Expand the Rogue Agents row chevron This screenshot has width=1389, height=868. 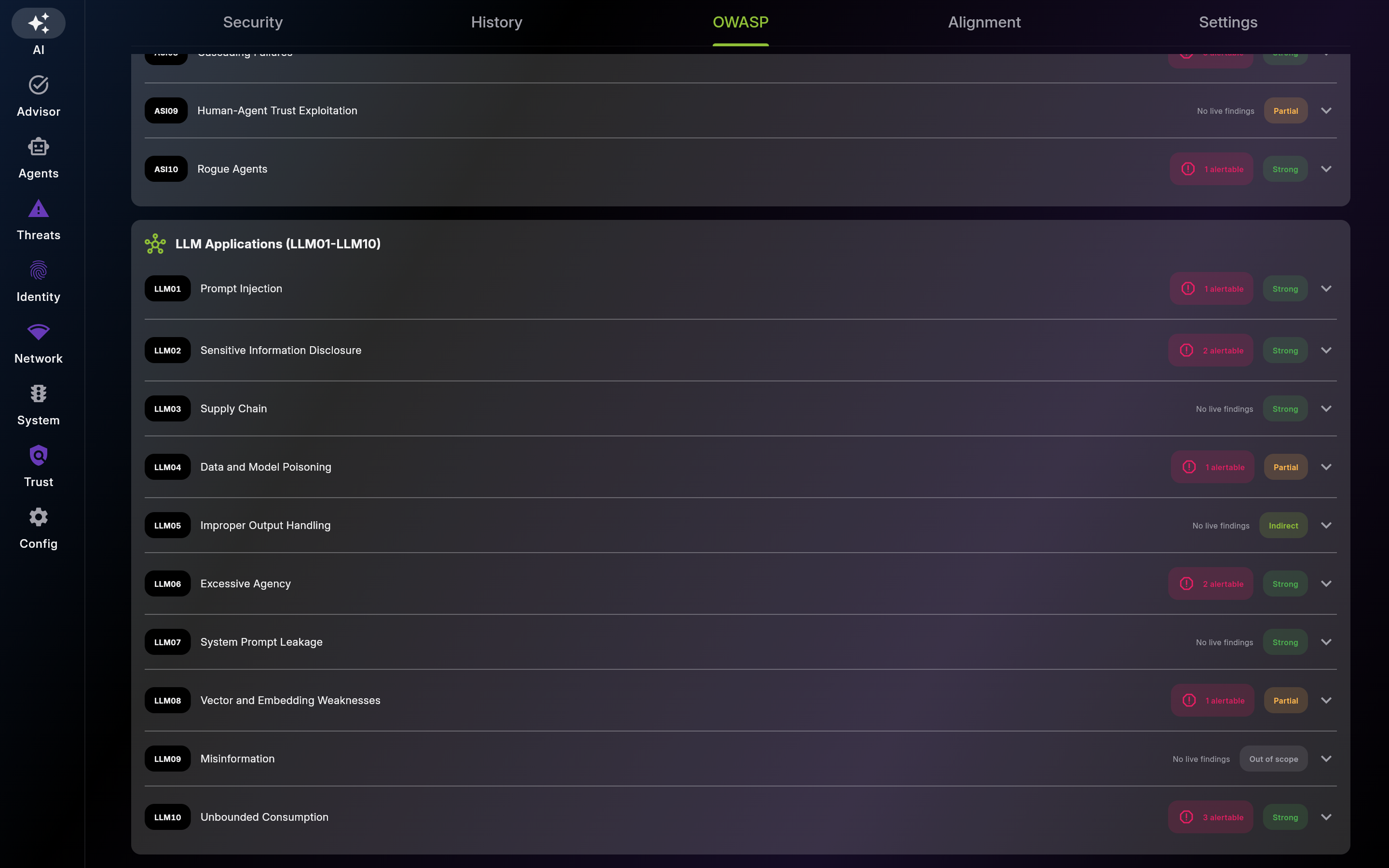pos(1326,169)
